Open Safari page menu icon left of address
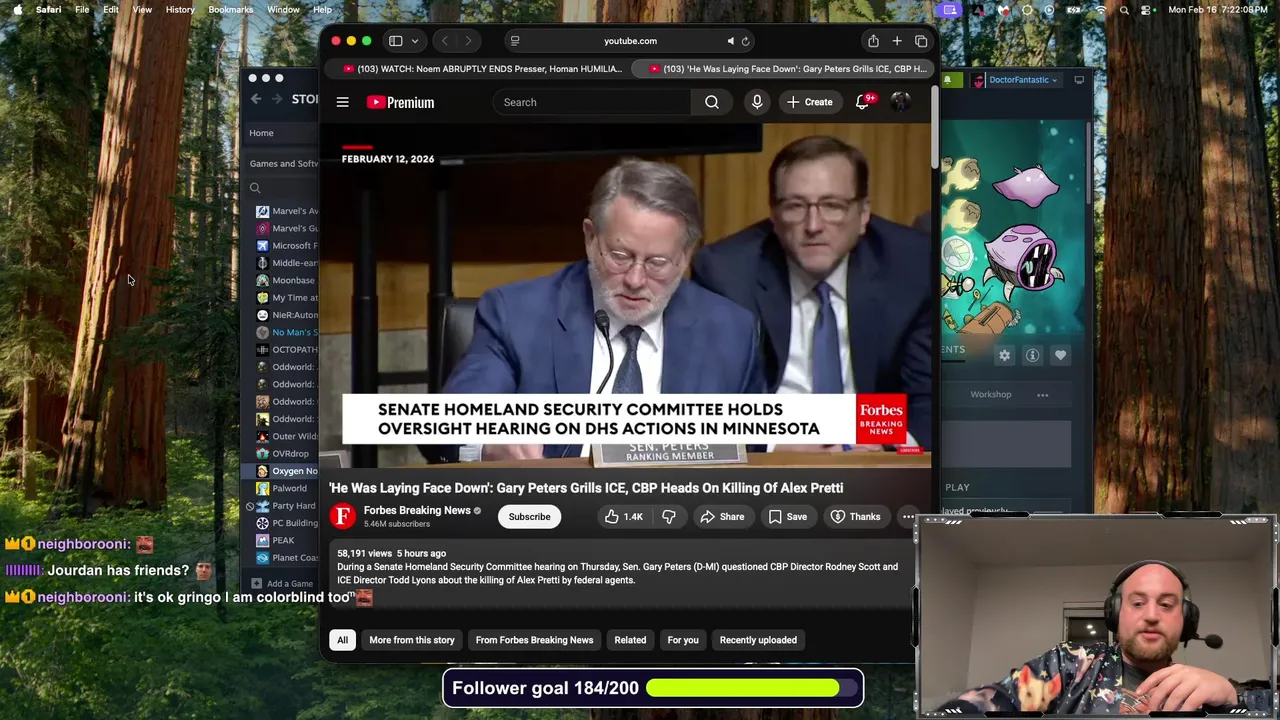This screenshot has width=1280, height=720. click(515, 41)
